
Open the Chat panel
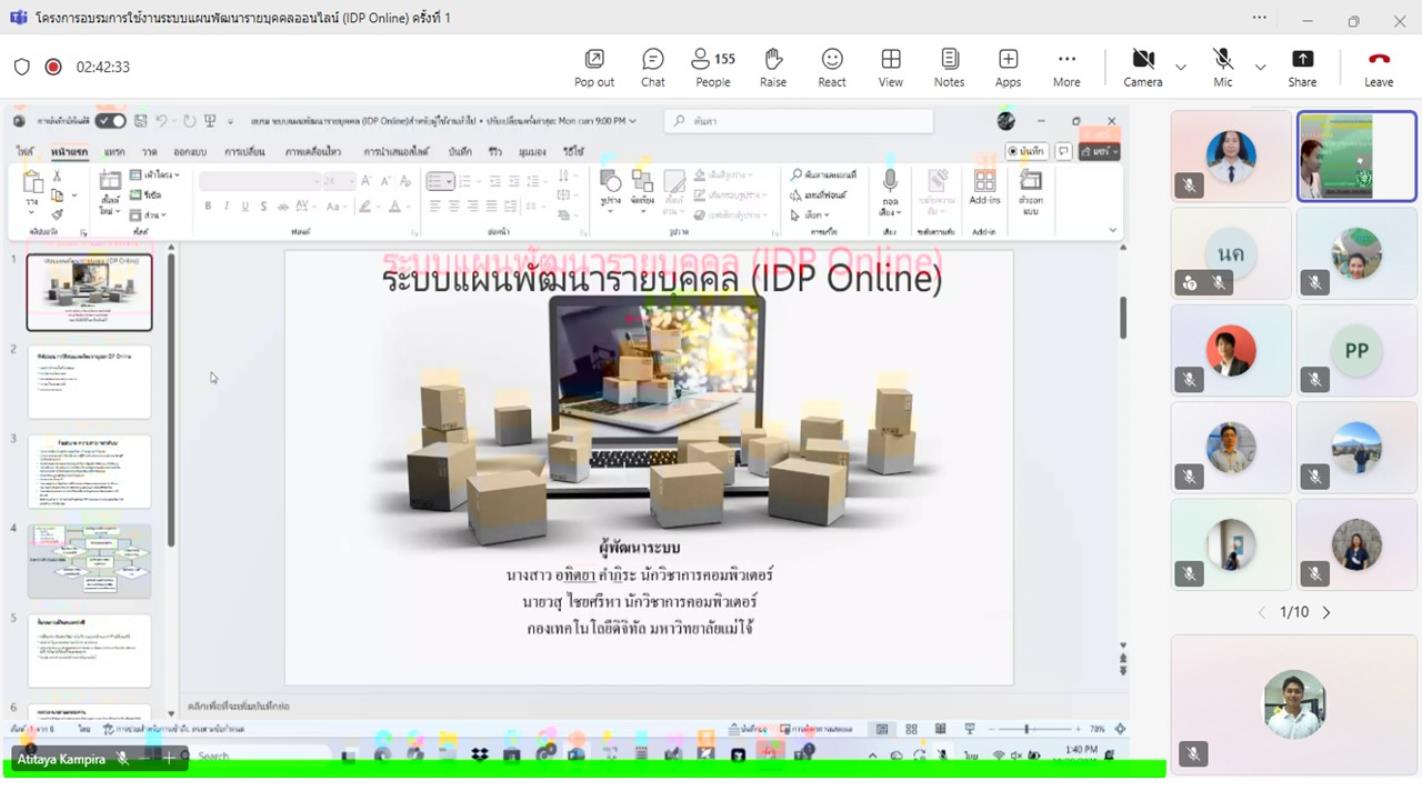(x=652, y=67)
